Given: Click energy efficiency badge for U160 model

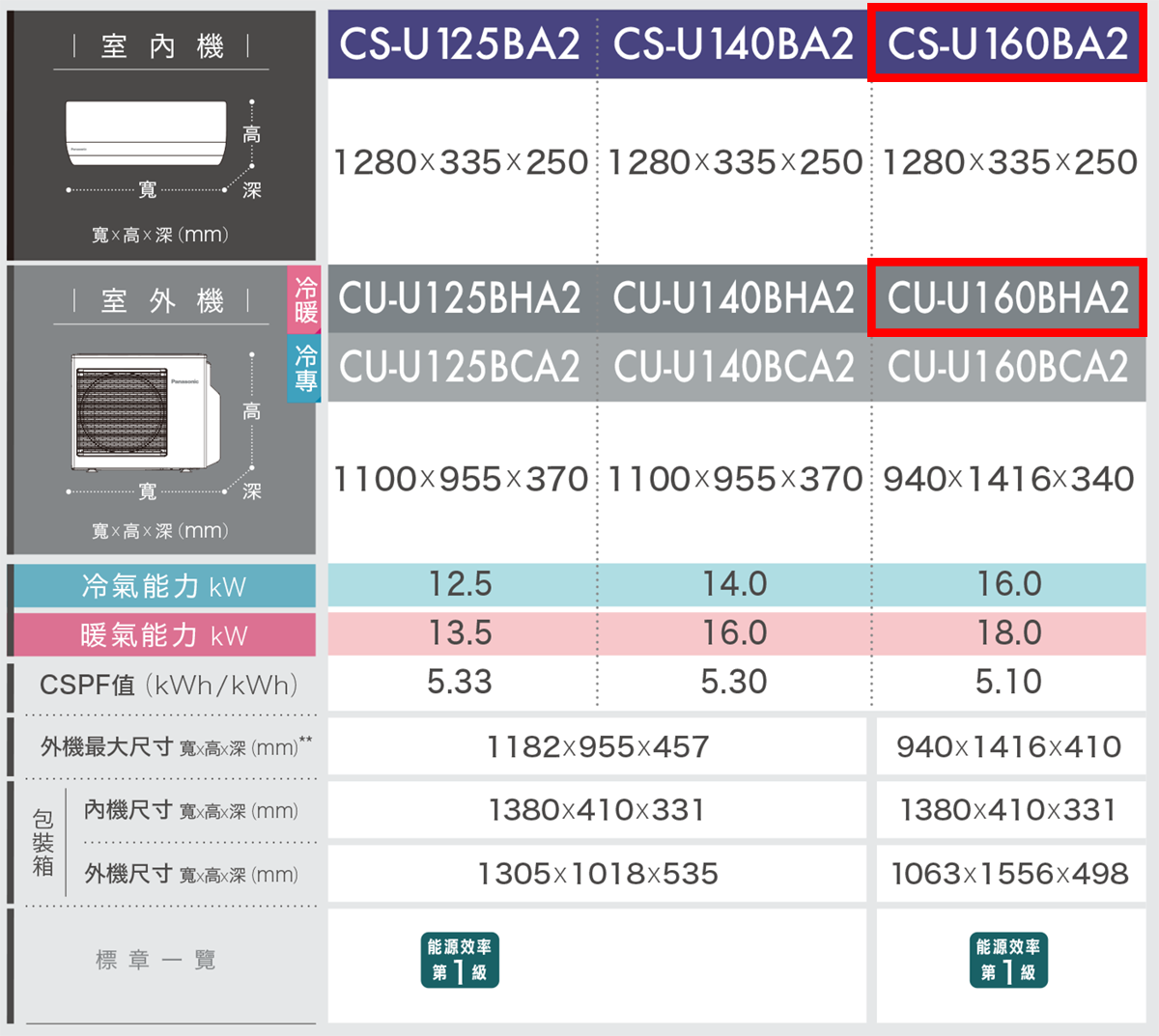Looking at the screenshot, I should coord(1008,960).
